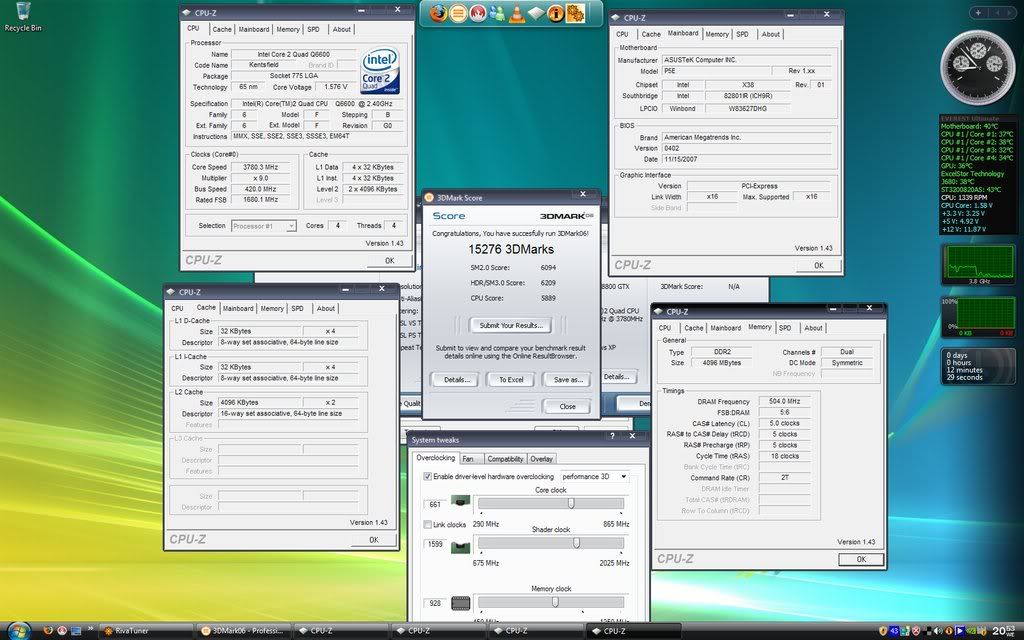Click the Shader clock value field 1599
Screen dimensions: 1024x640
(436, 544)
